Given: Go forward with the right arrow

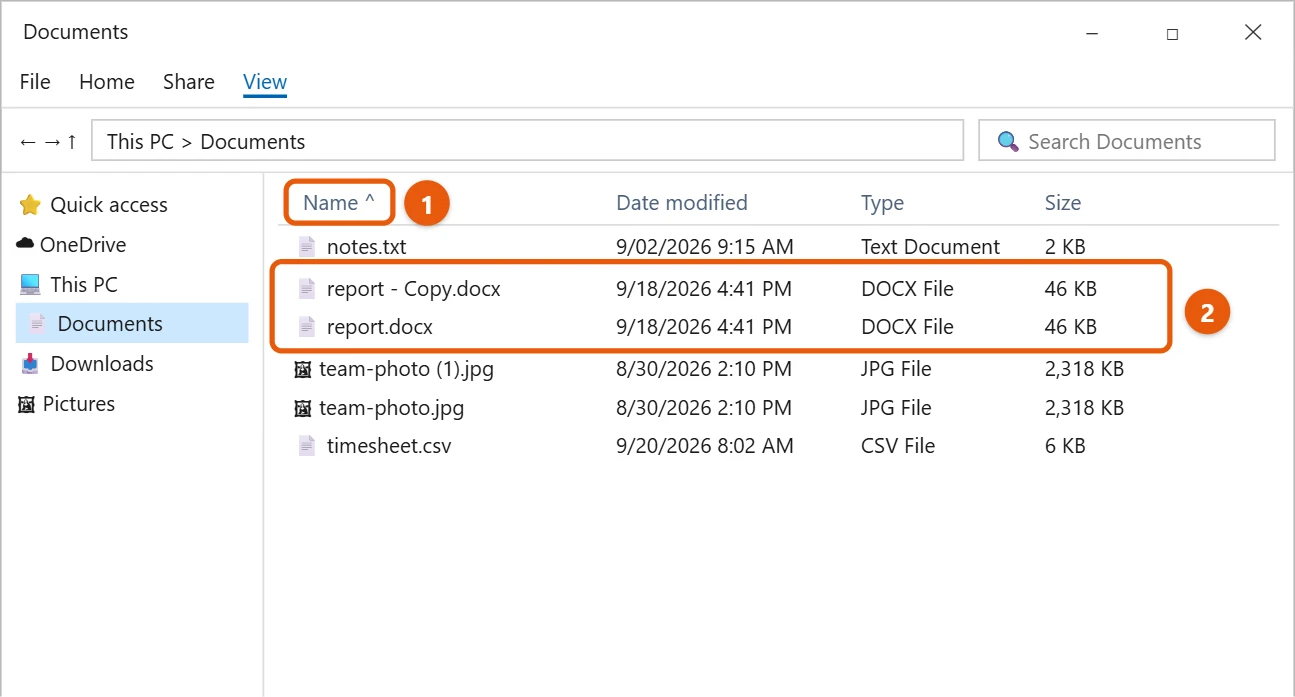Looking at the screenshot, I should click(x=52, y=142).
